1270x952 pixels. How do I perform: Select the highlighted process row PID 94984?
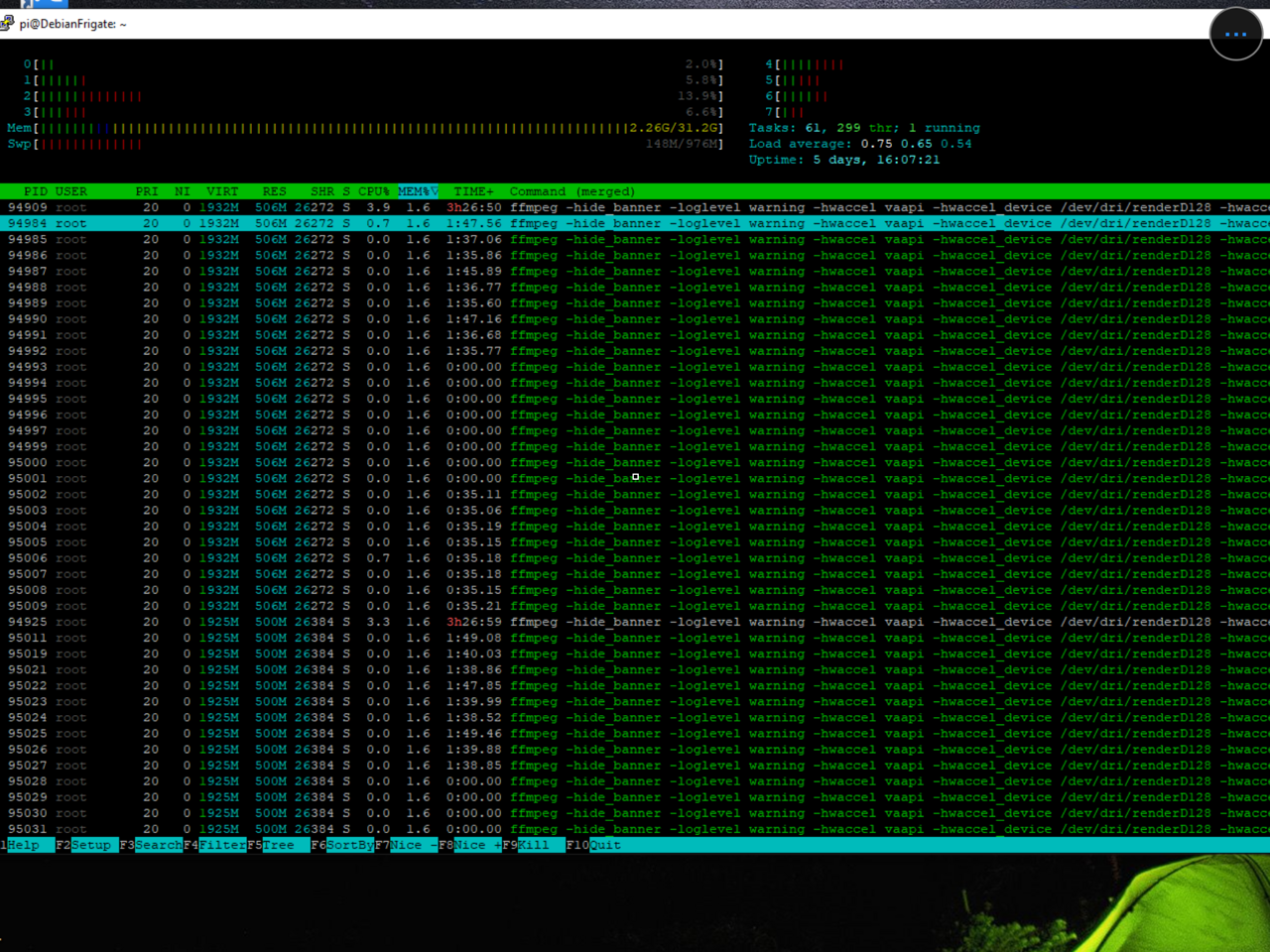coord(635,223)
